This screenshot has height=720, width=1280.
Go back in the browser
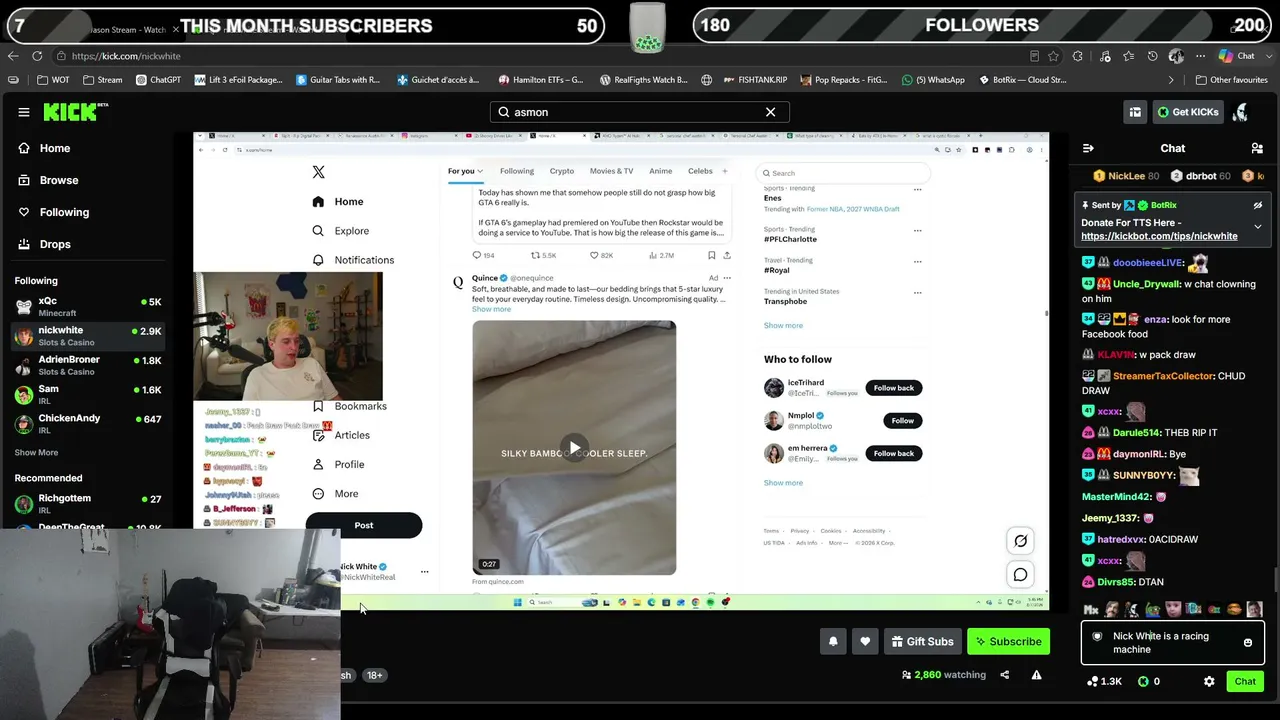[x=13, y=56]
